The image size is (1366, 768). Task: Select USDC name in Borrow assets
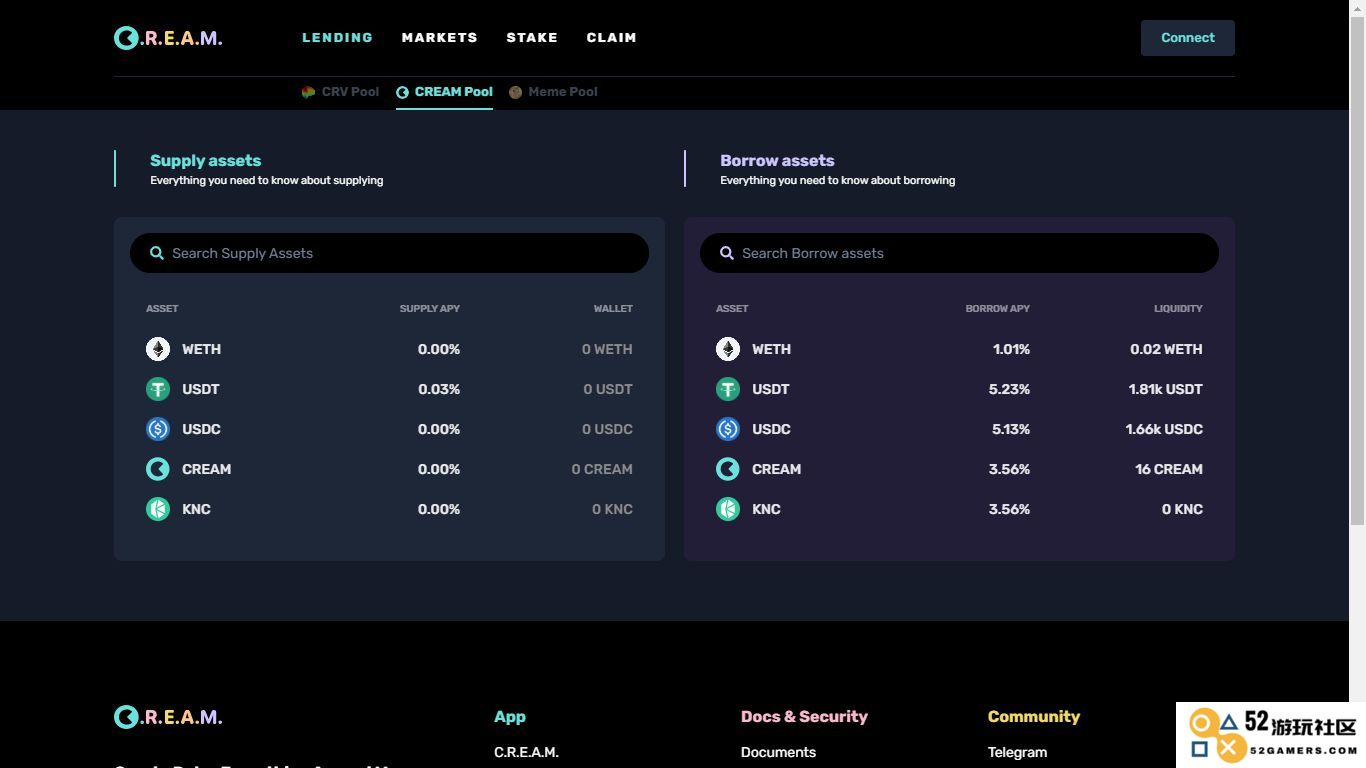click(771, 429)
